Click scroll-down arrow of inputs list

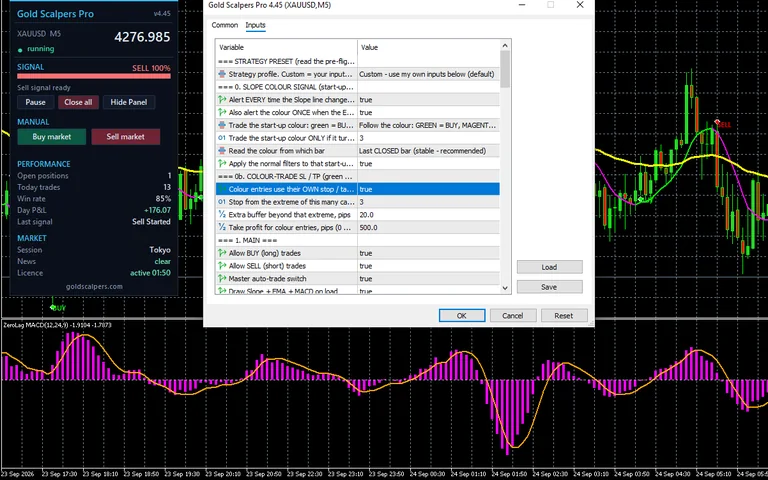pos(505,288)
